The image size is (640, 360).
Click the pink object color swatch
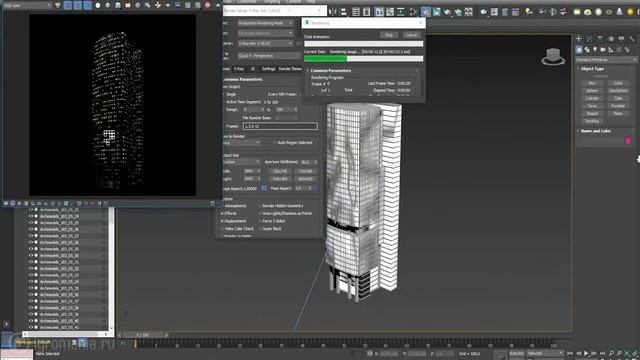click(x=629, y=141)
